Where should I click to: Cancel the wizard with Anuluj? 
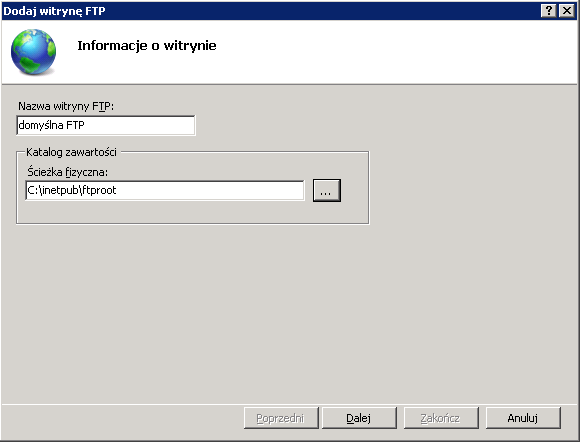click(523, 418)
